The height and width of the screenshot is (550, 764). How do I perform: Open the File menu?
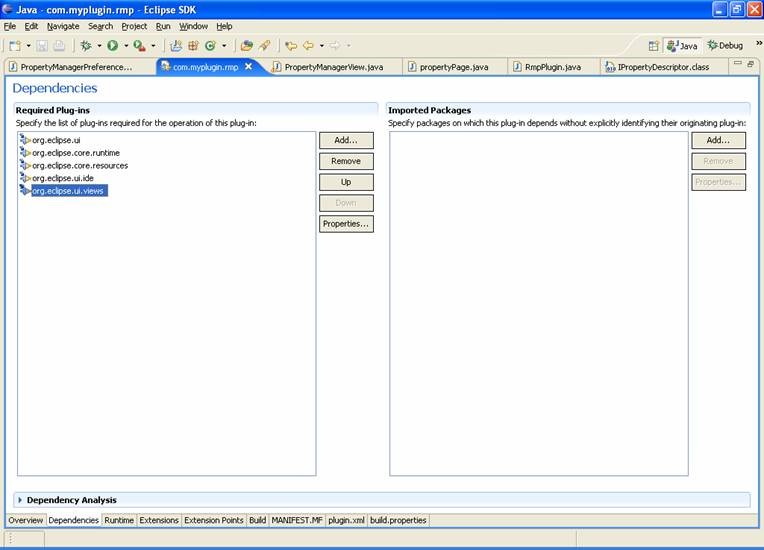pyautogui.click(x=10, y=26)
